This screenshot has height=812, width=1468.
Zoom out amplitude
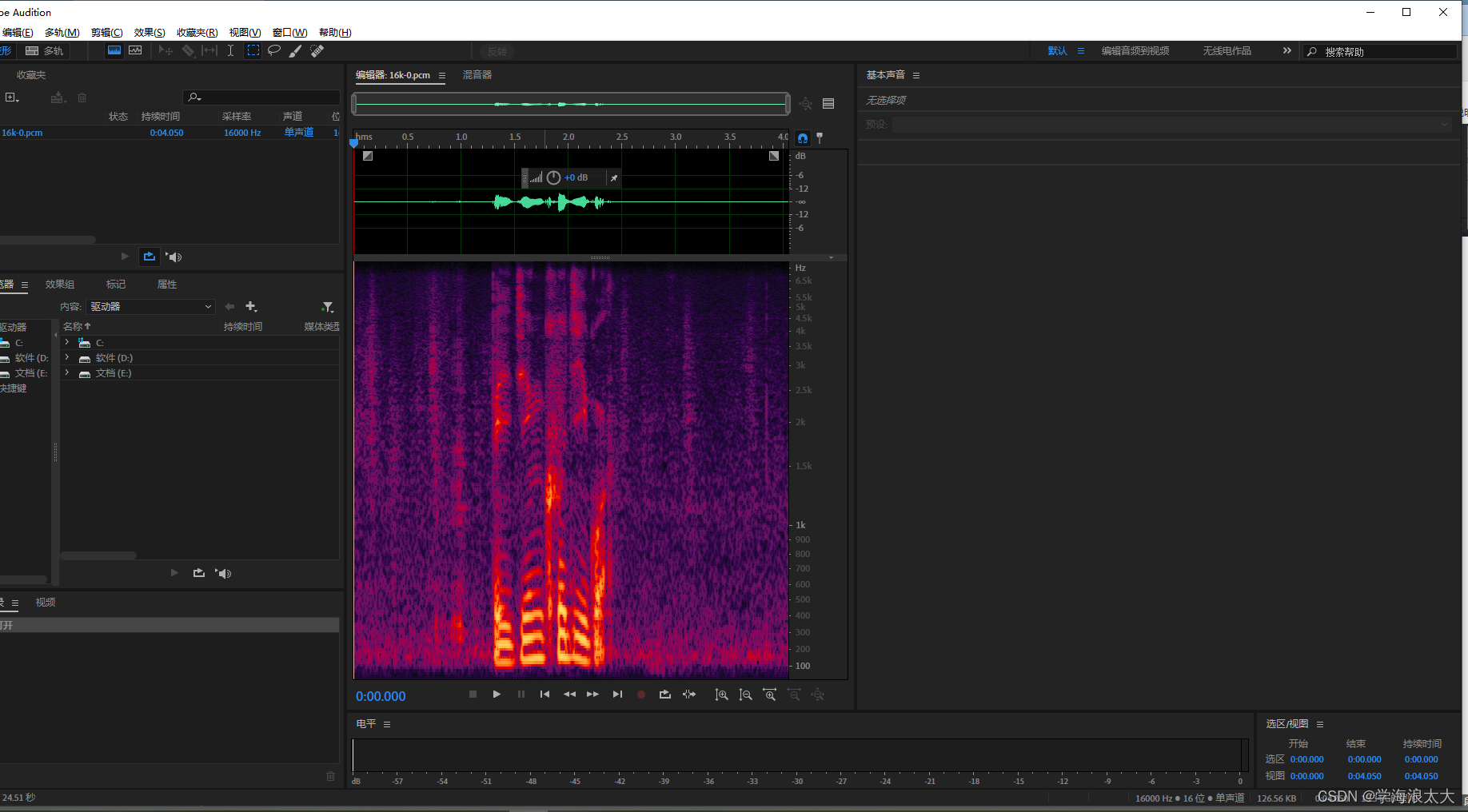(745, 695)
